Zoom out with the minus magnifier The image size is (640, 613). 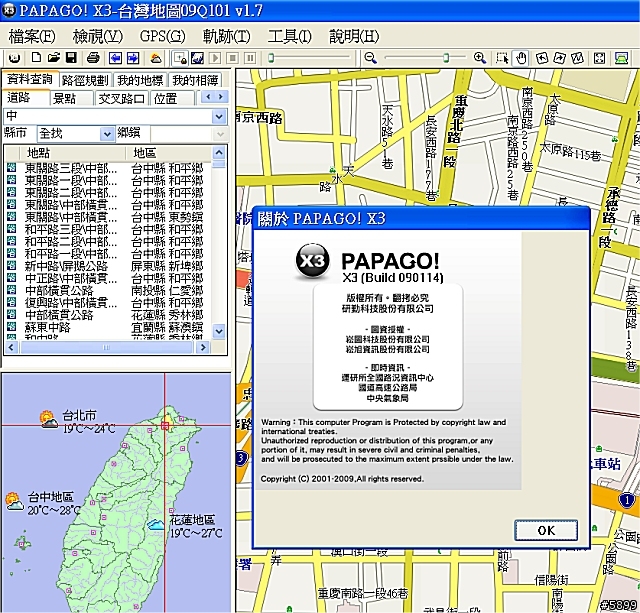(370, 58)
